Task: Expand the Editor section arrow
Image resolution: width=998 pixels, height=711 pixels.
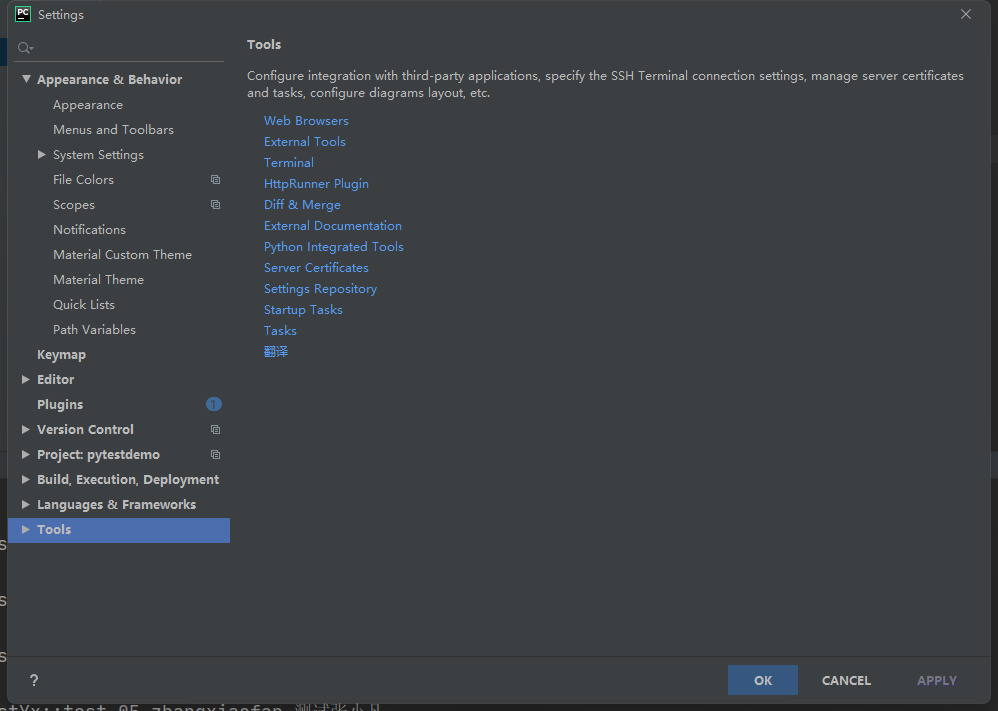Action: [25, 379]
